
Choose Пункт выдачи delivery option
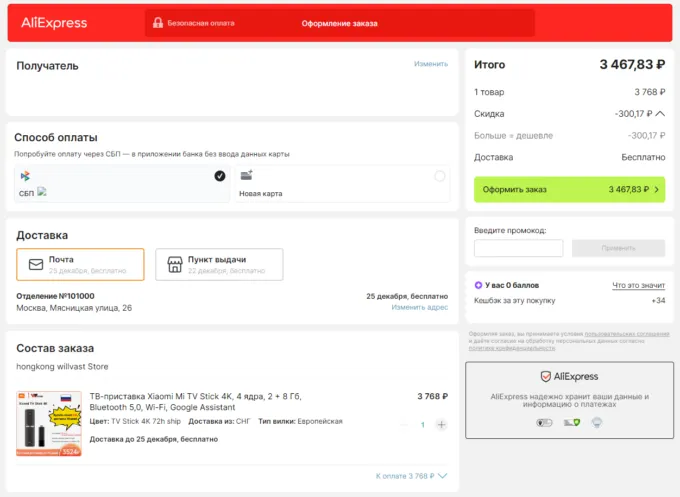point(219,265)
